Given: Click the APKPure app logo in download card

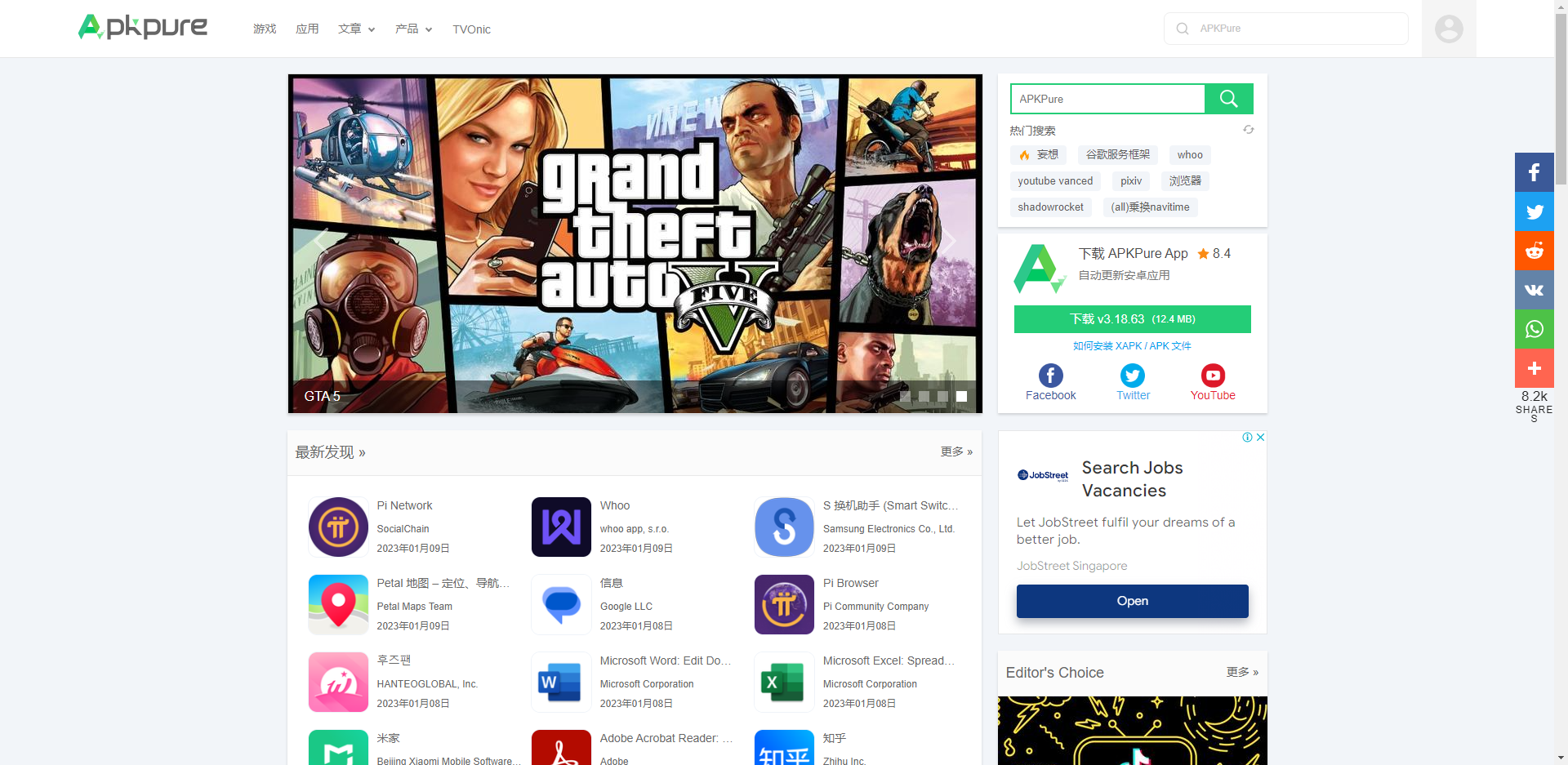Looking at the screenshot, I should (1040, 269).
